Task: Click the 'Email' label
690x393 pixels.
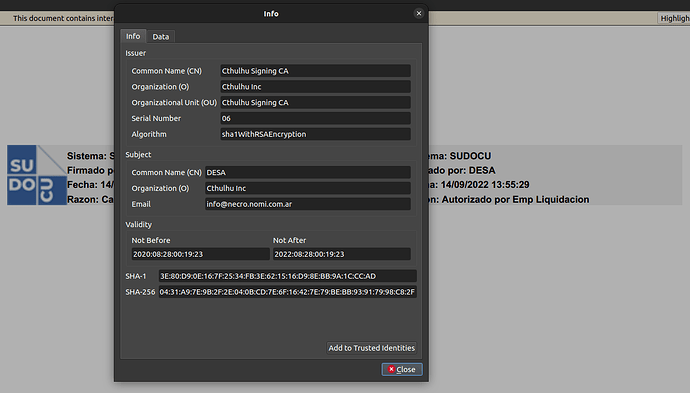Action: coord(141,204)
